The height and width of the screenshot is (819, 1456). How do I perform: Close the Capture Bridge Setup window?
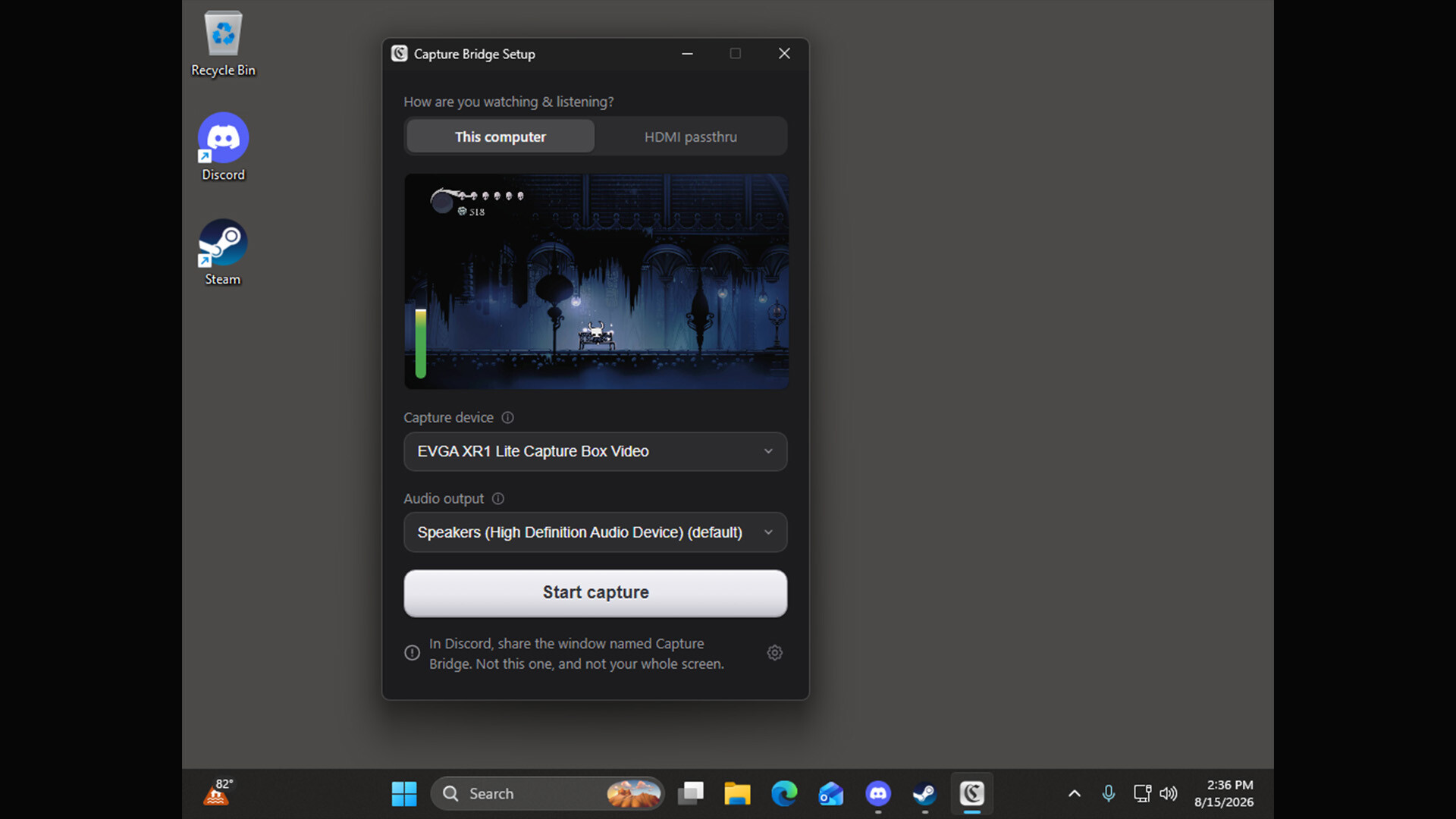[784, 54]
